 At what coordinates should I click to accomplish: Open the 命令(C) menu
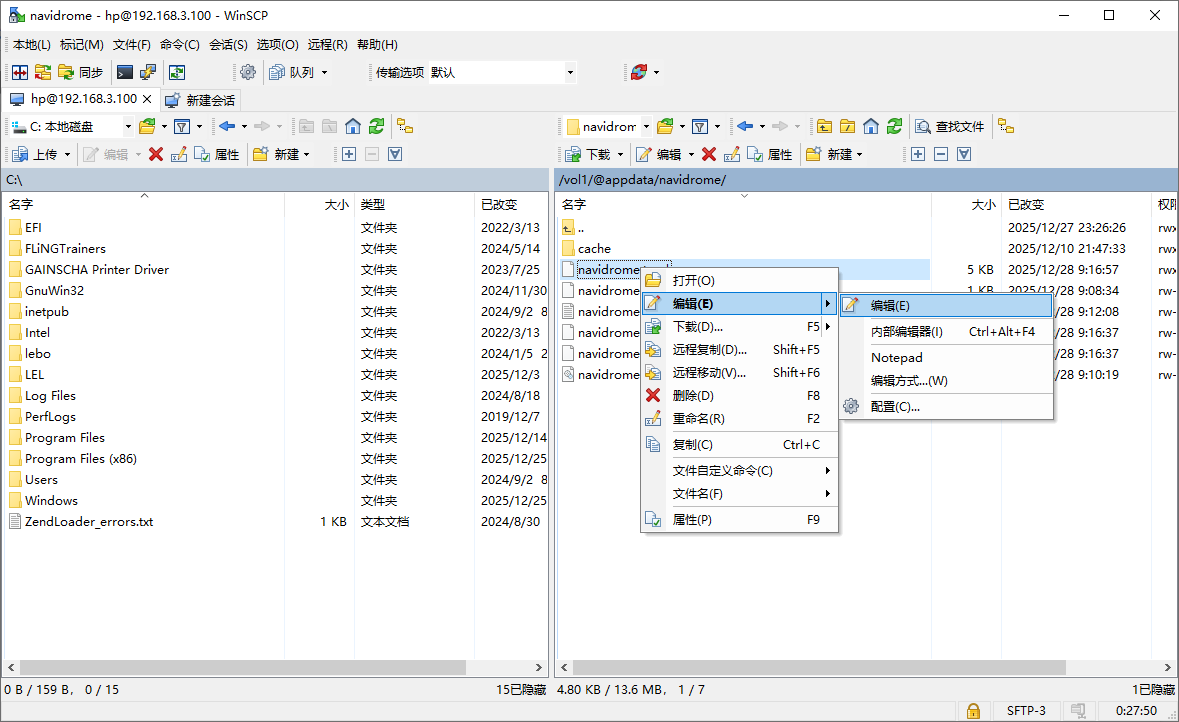coord(180,44)
